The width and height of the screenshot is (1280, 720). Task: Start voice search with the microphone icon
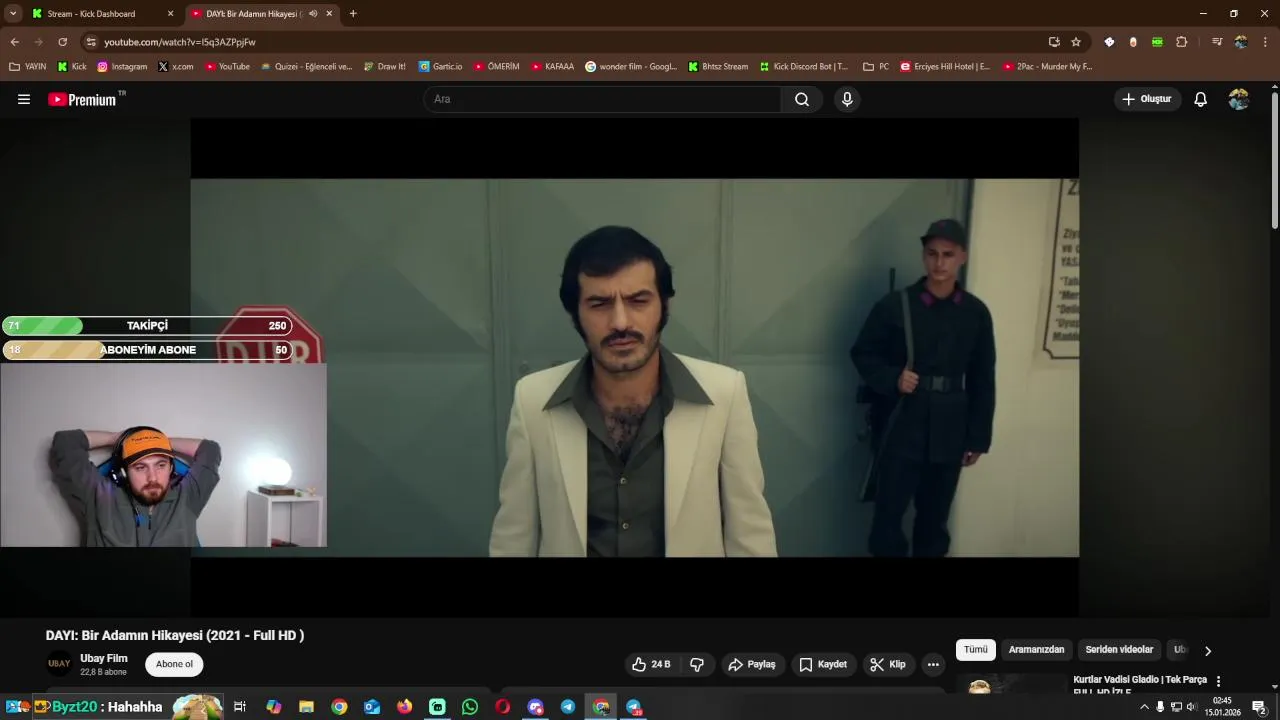(847, 99)
